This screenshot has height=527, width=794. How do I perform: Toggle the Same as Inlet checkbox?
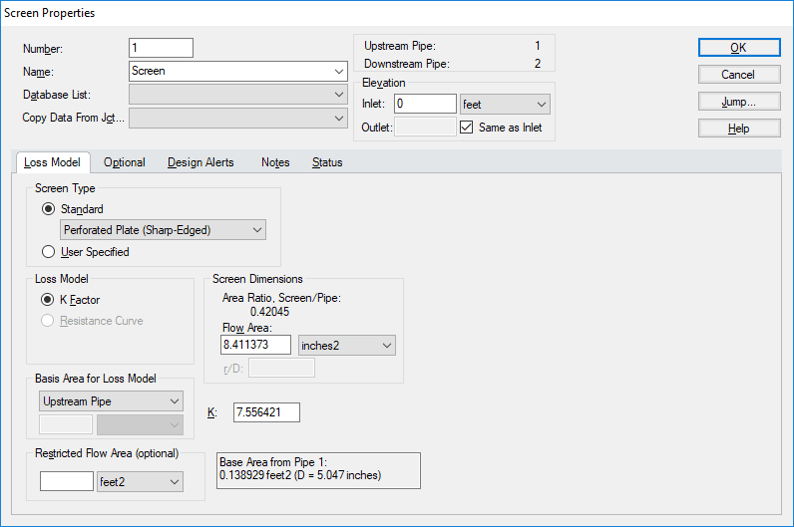[x=466, y=127]
